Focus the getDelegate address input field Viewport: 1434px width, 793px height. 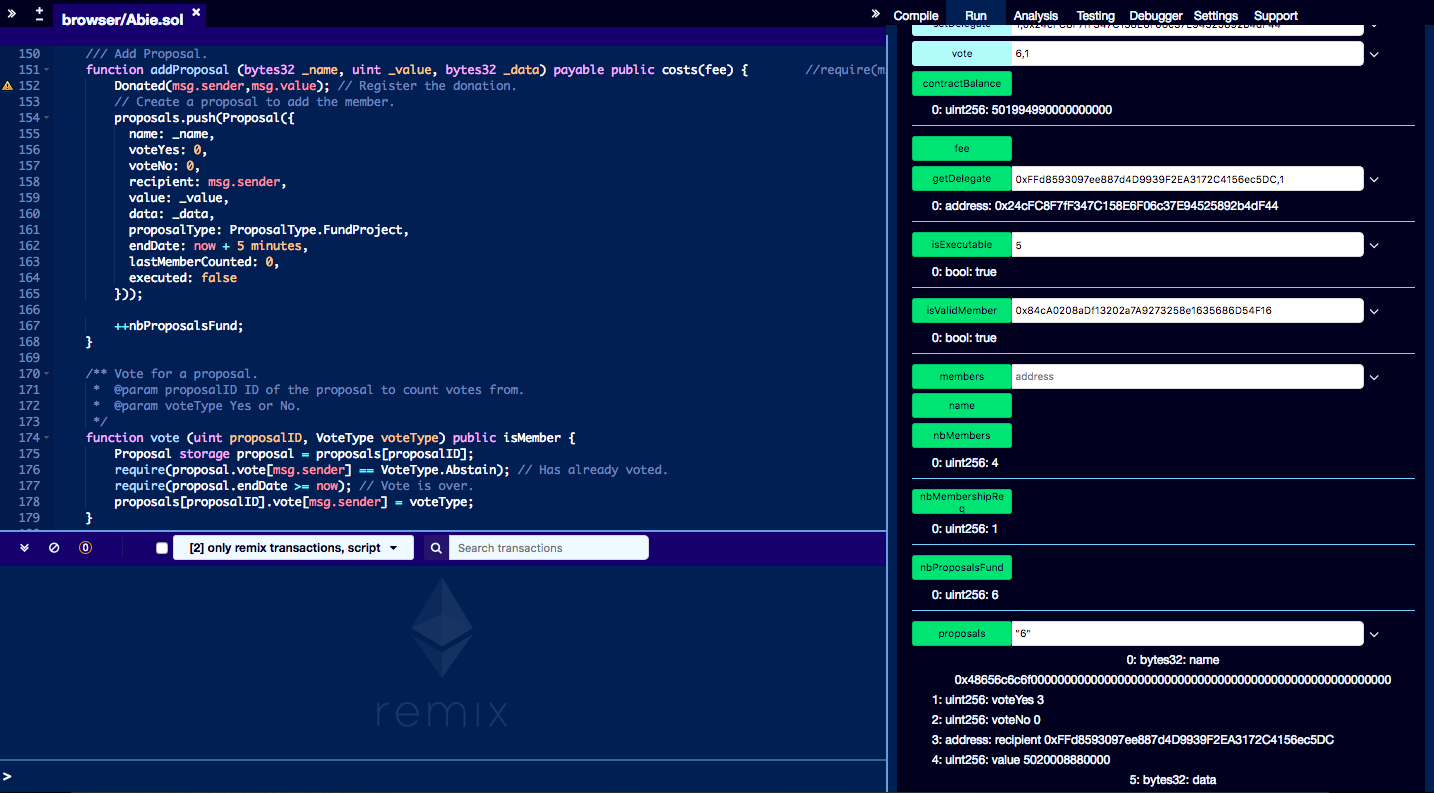point(1187,179)
